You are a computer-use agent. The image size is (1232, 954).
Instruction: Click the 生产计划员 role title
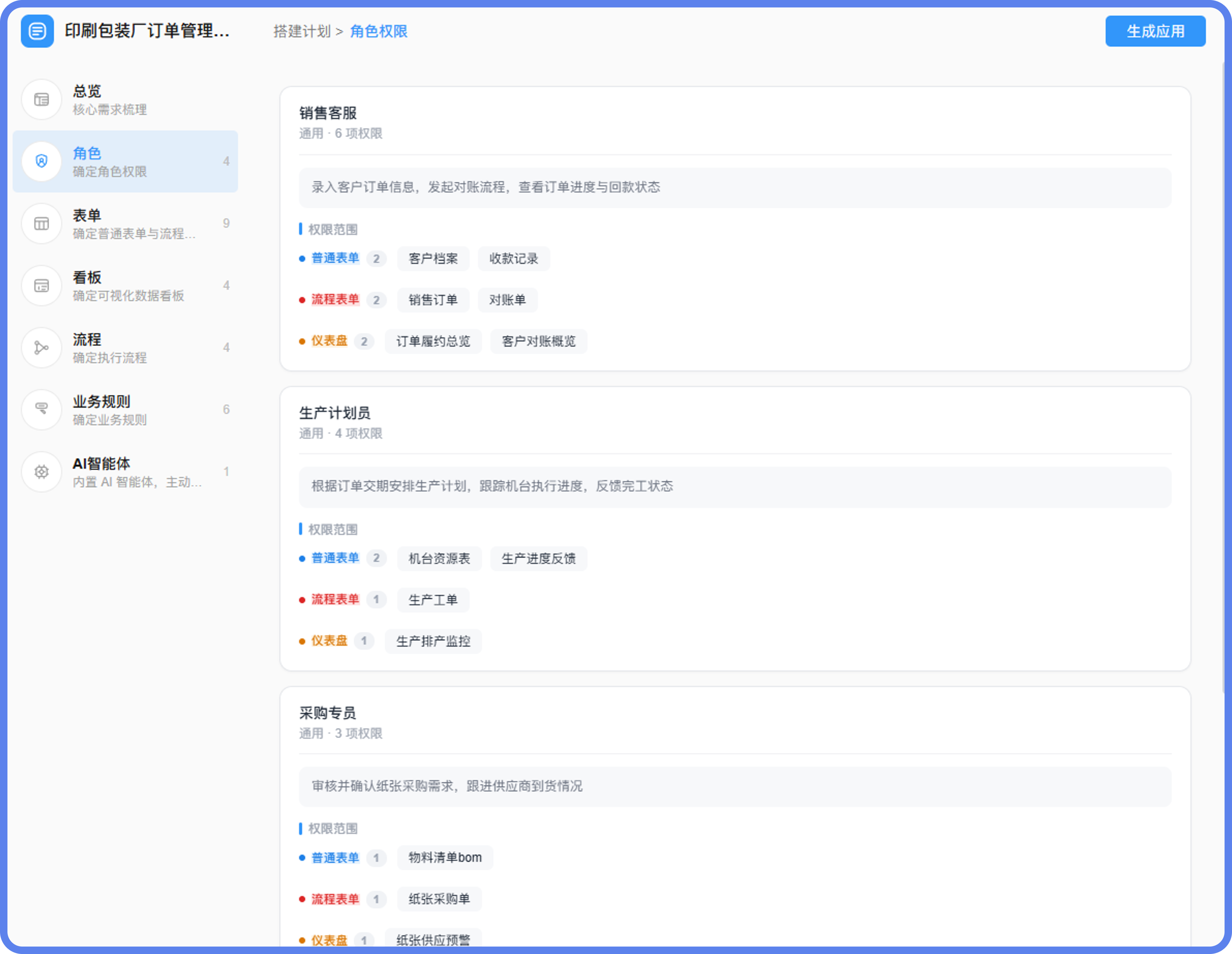(x=335, y=413)
